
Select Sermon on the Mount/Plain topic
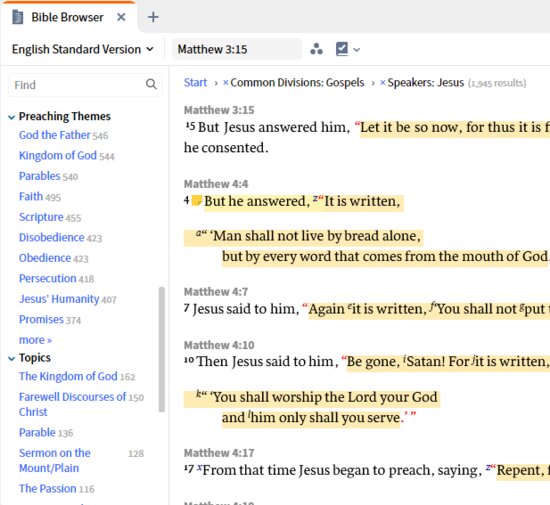(x=54, y=460)
